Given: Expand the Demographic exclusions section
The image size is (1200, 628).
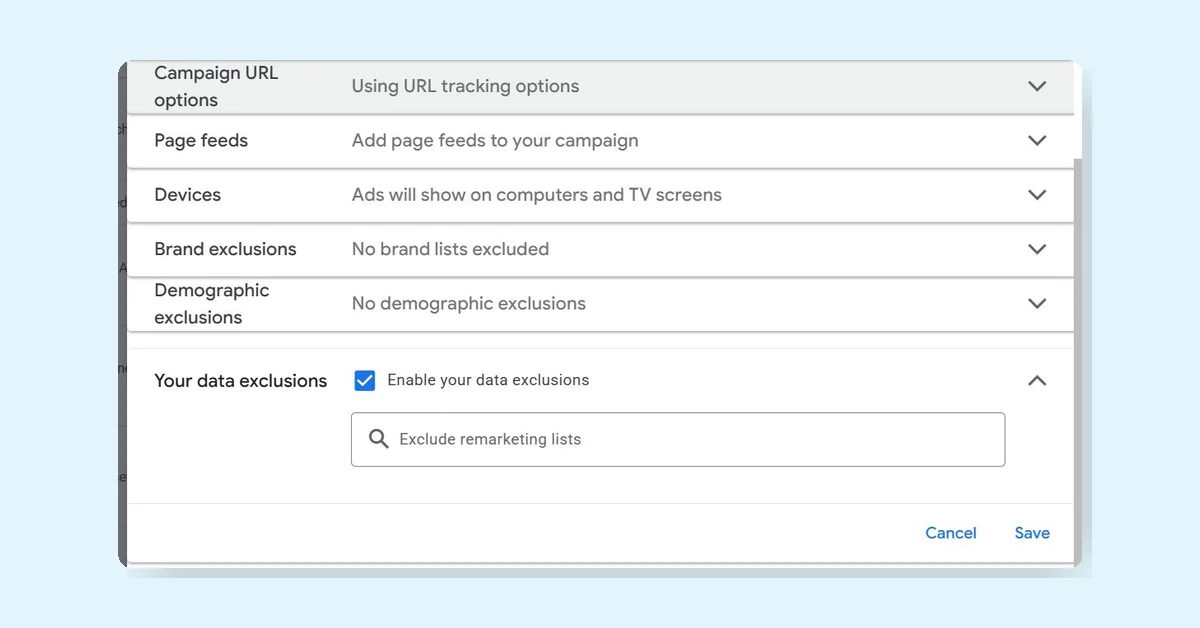Looking at the screenshot, I should 1037,302.
